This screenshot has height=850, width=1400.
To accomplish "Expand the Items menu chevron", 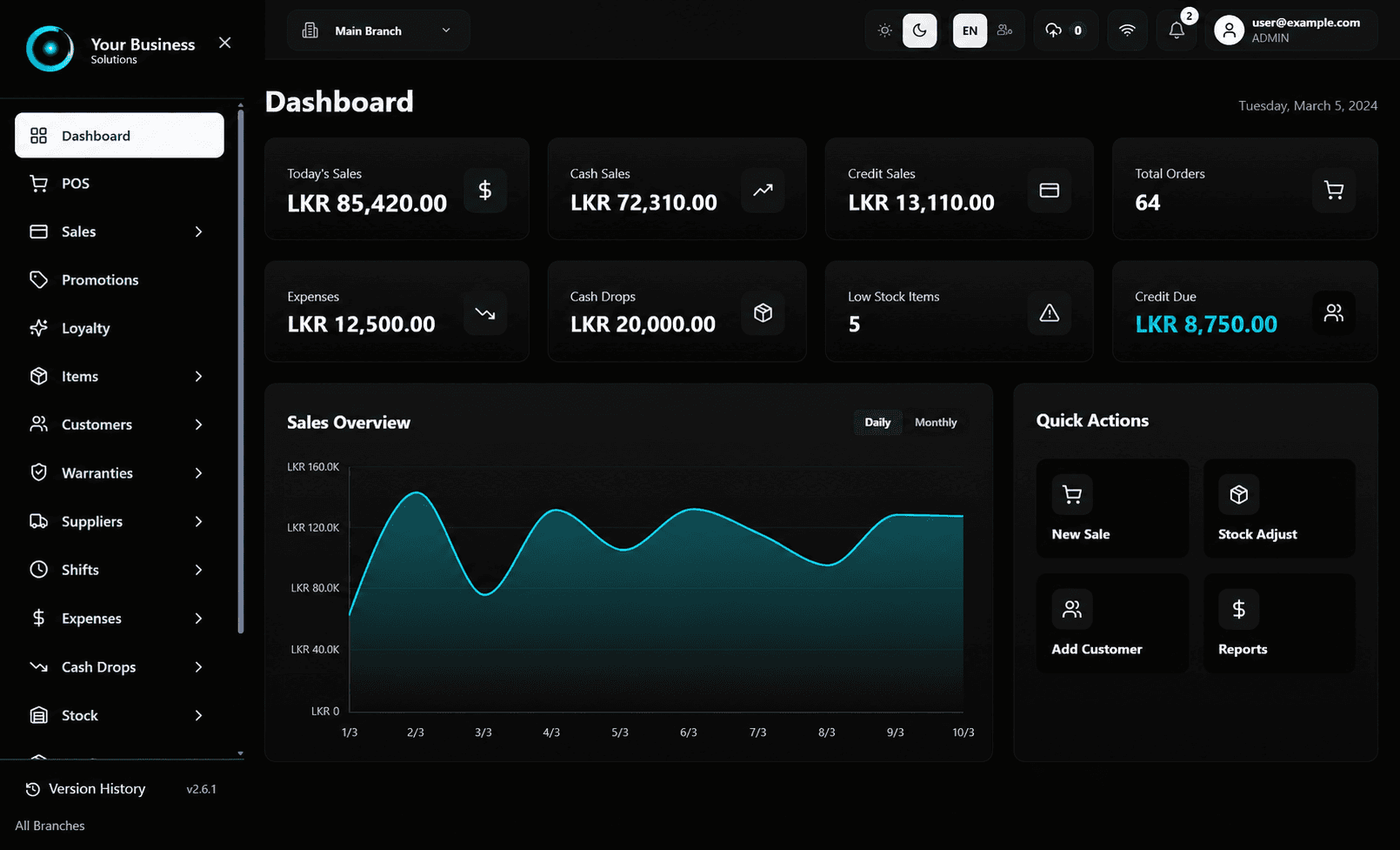I will pos(198,377).
